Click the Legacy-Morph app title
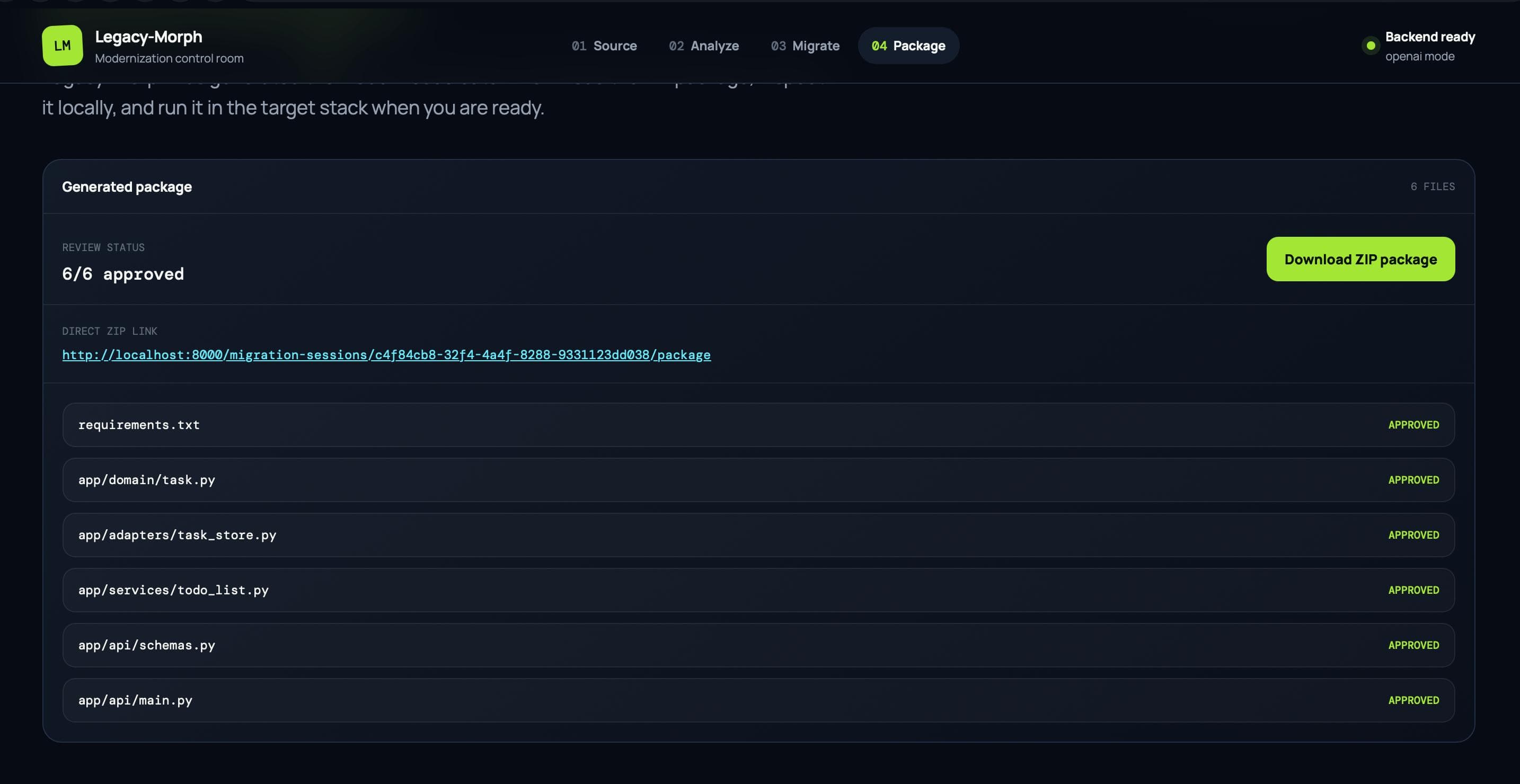Viewport: 1520px width, 784px height. pos(149,37)
